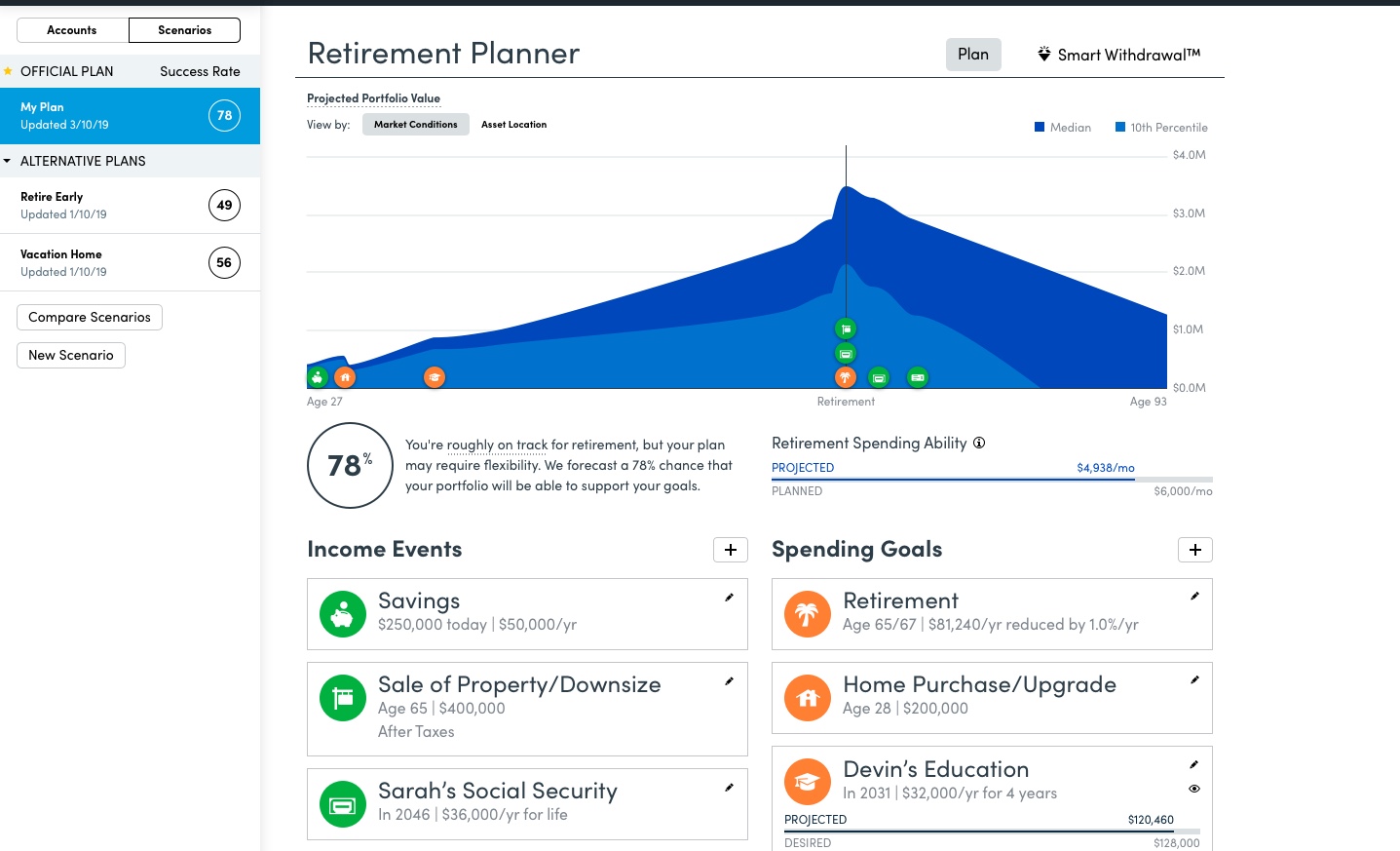
Task: Click the Retirement palm tree icon
Action: 807,614
